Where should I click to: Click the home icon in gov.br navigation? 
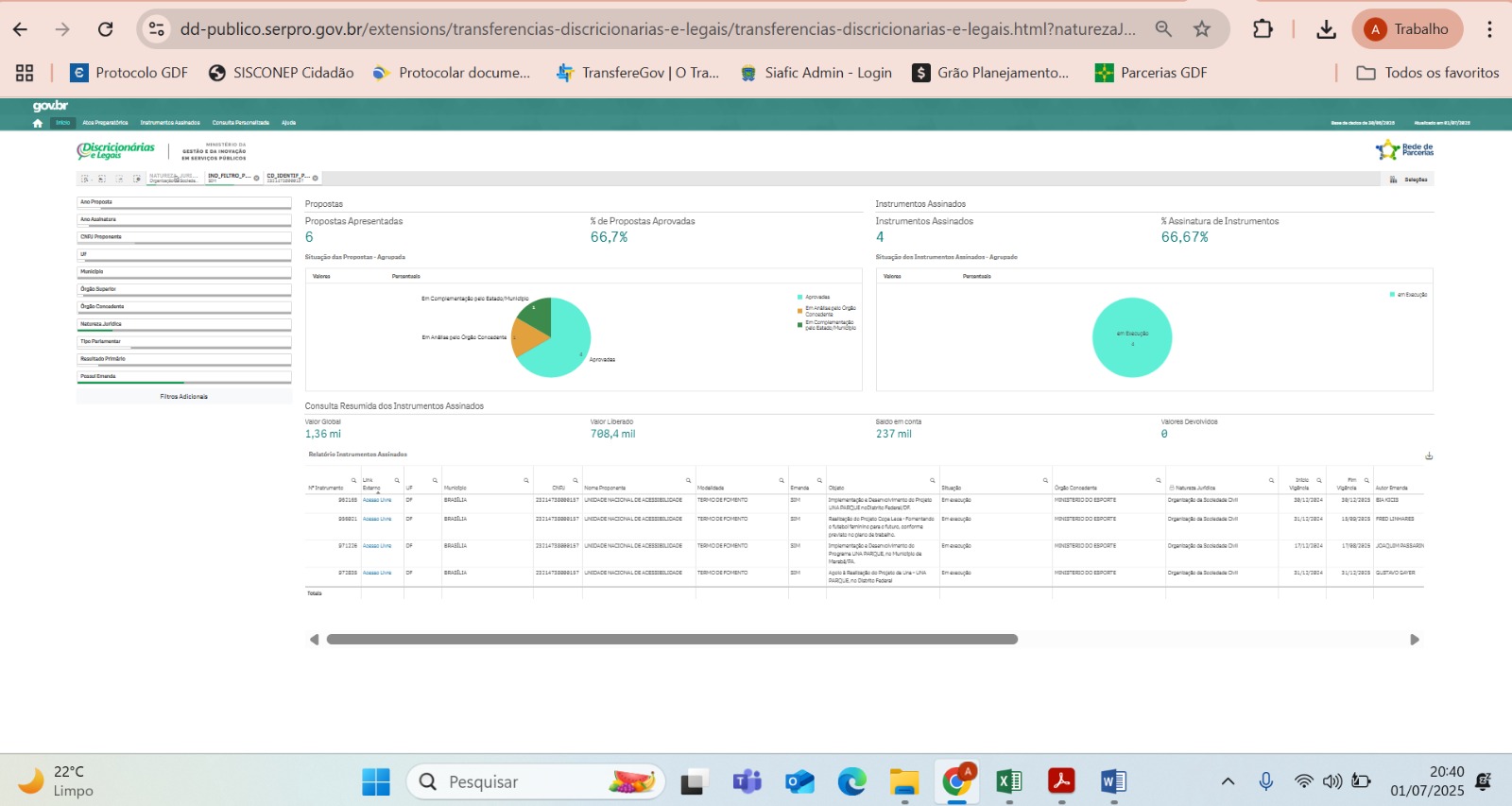click(x=38, y=123)
